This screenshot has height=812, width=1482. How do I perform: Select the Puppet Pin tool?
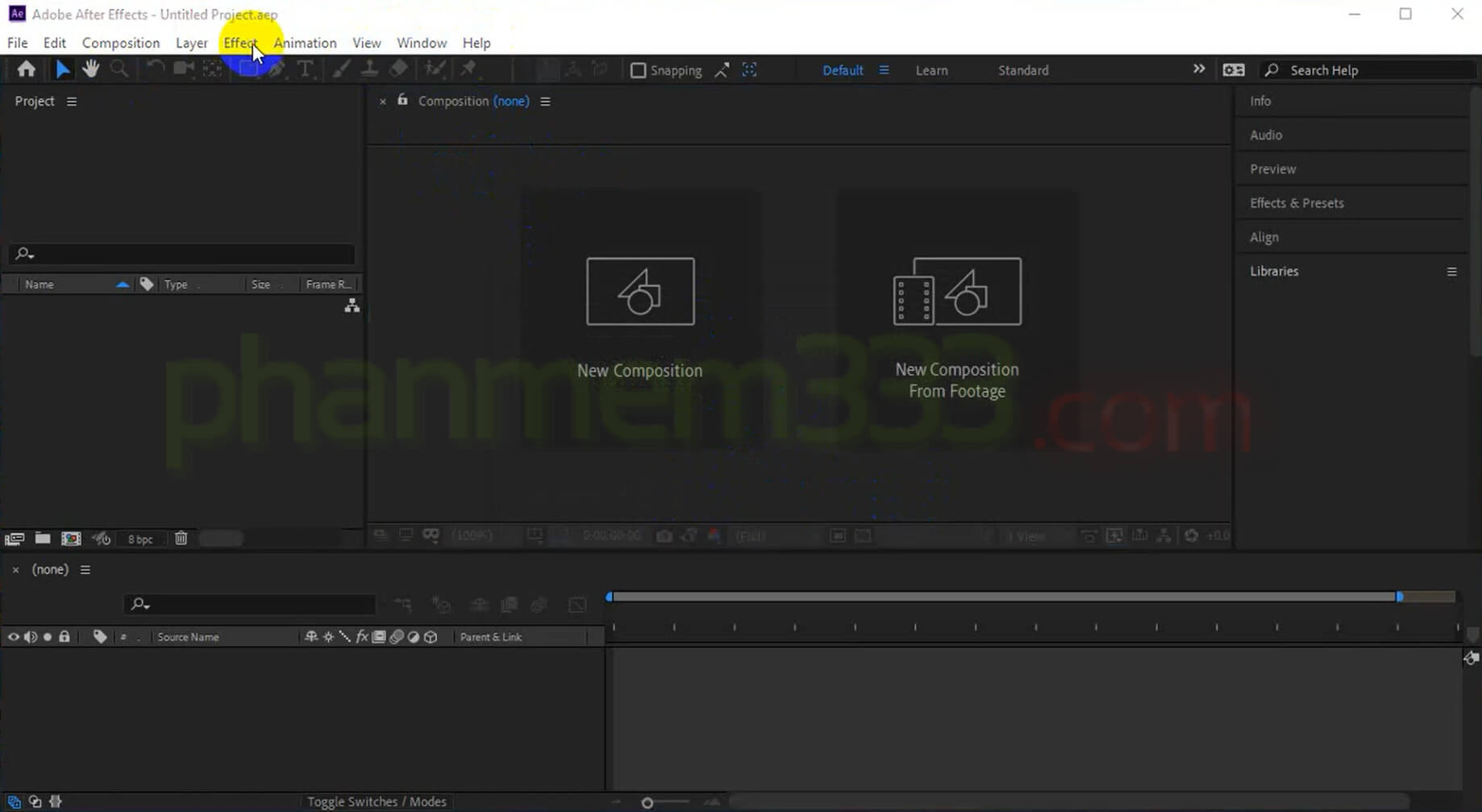468,69
